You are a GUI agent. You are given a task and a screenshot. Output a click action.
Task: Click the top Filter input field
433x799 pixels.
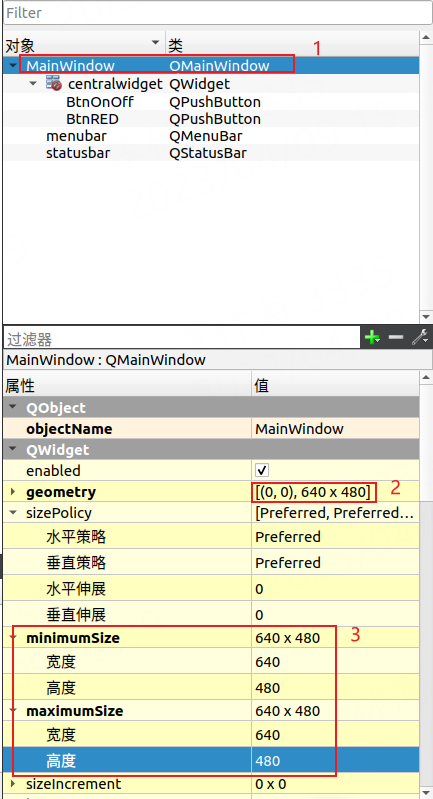point(218,12)
